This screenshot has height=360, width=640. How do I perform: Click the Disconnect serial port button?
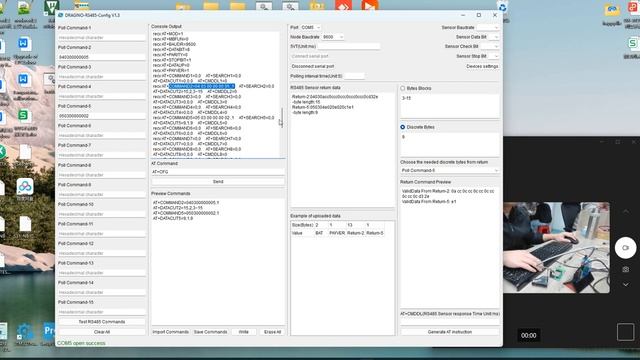313,66
